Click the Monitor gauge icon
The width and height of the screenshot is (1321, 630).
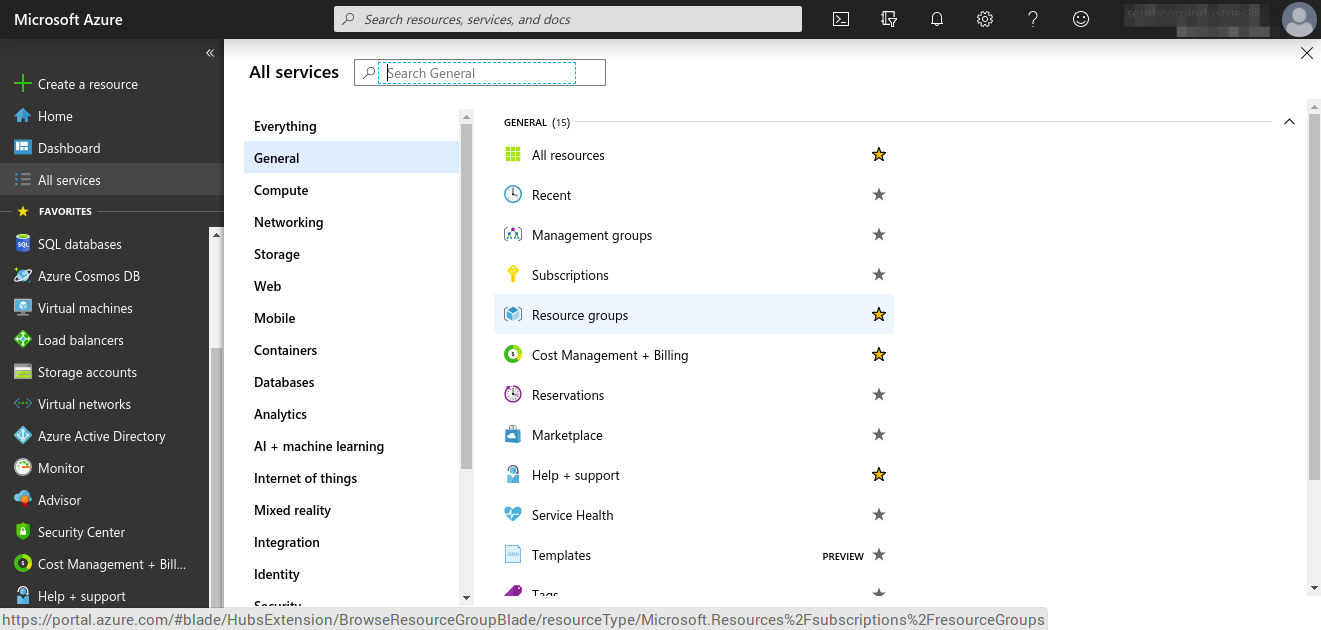click(22, 468)
